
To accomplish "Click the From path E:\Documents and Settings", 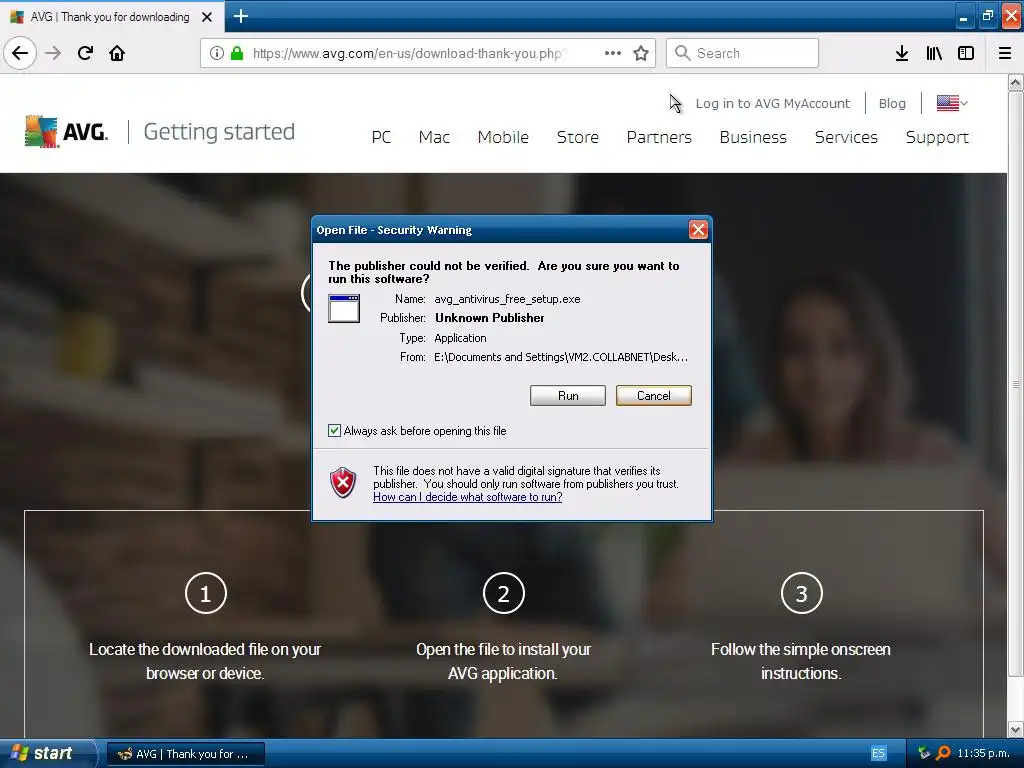I will coord(561,357).
